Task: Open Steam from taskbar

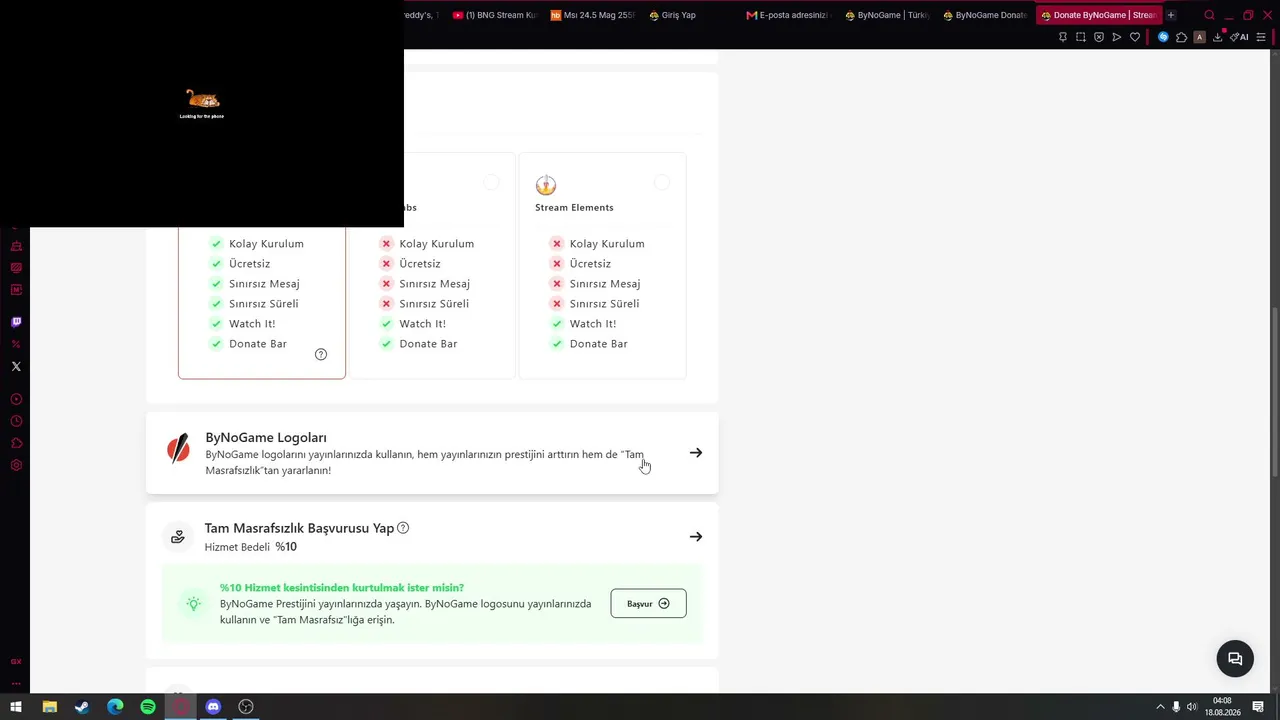Action: pyautogui.click(x=82, y=707)
